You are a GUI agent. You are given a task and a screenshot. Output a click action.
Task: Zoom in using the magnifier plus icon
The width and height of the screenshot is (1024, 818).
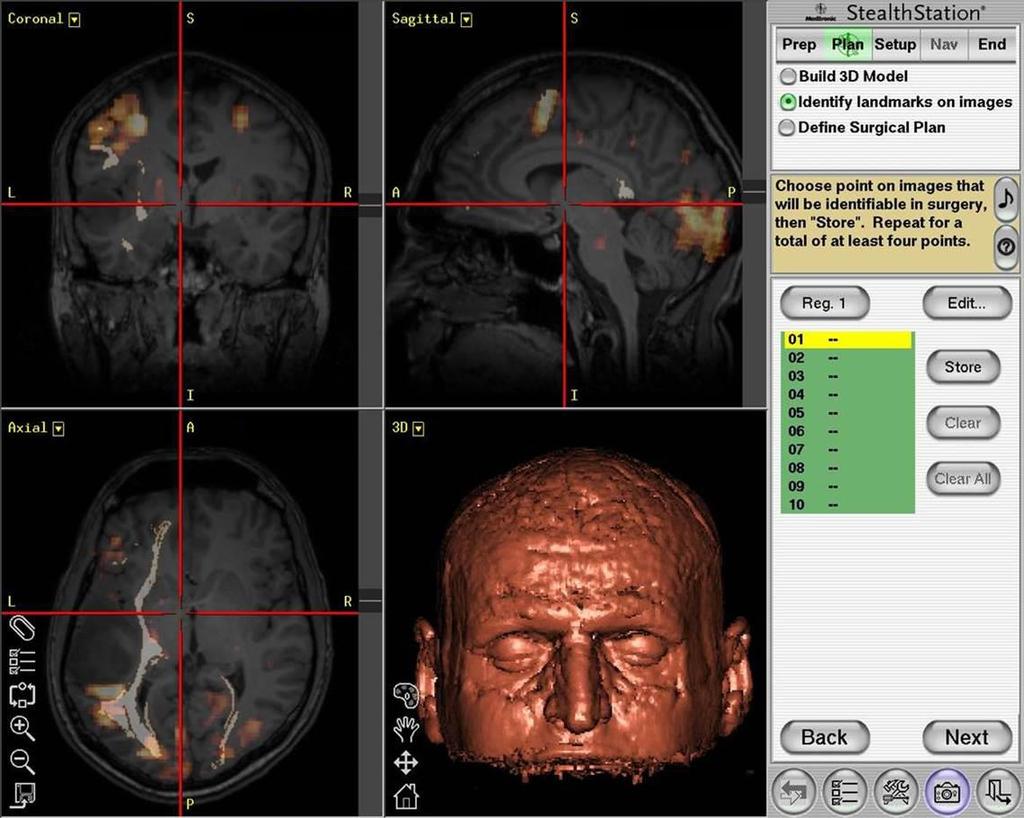click(x=22, y=728)
